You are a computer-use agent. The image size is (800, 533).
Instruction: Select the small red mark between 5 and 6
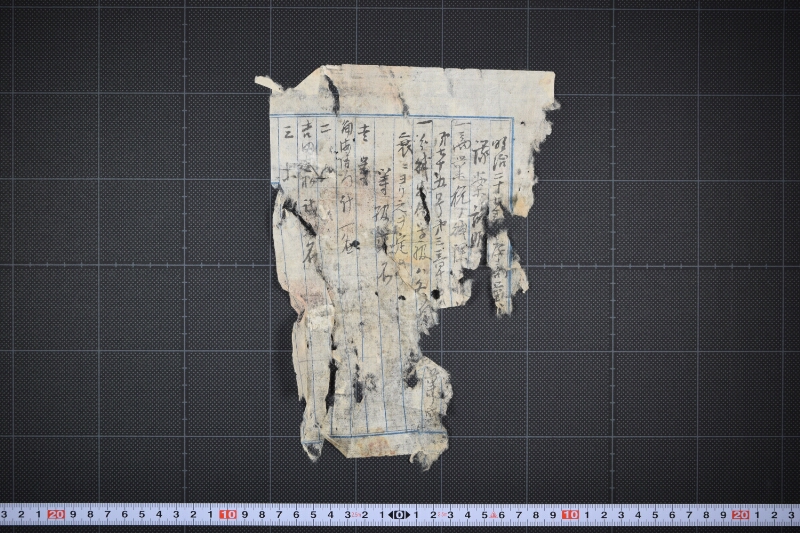[x=494, y=515]
